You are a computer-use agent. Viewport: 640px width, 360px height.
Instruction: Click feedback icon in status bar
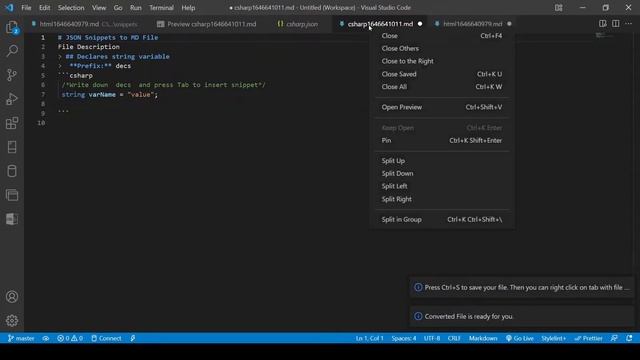point(614,338)
